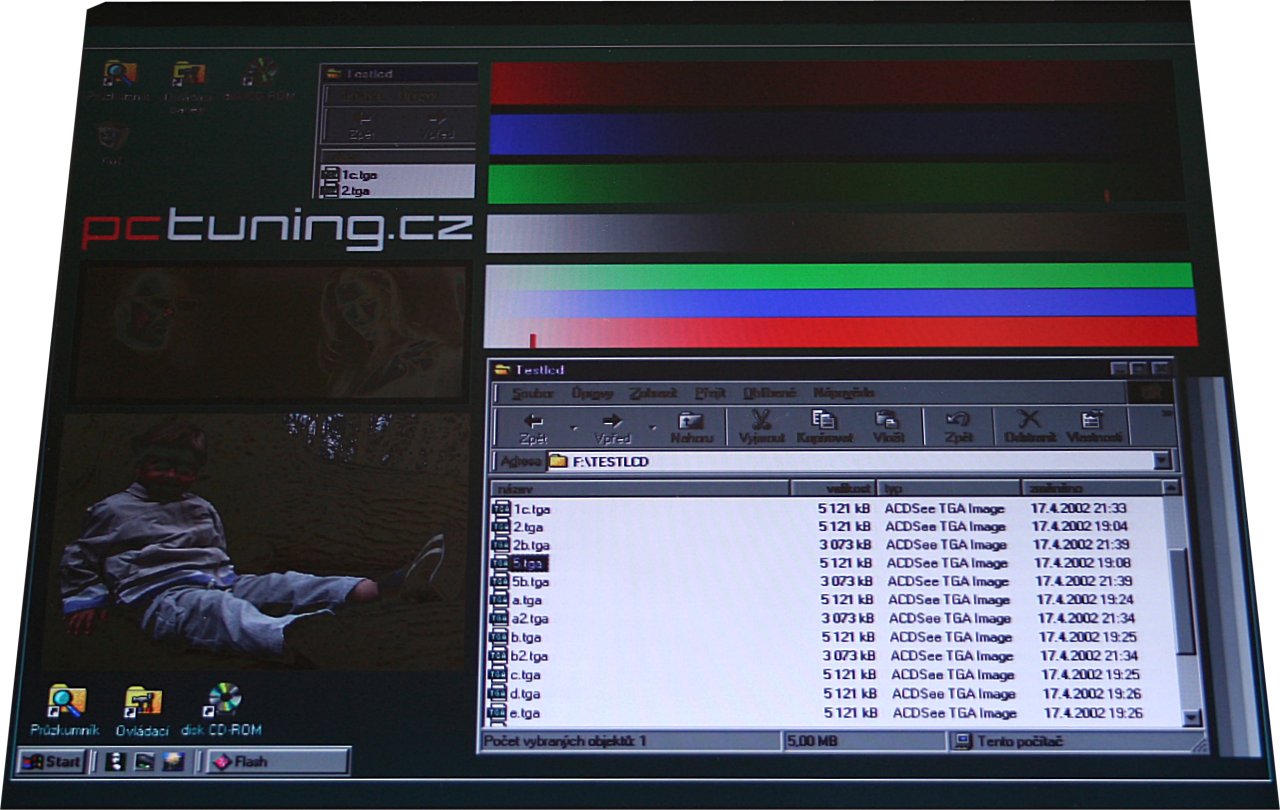Click the pctuning.cz logo

pos(276,230)
